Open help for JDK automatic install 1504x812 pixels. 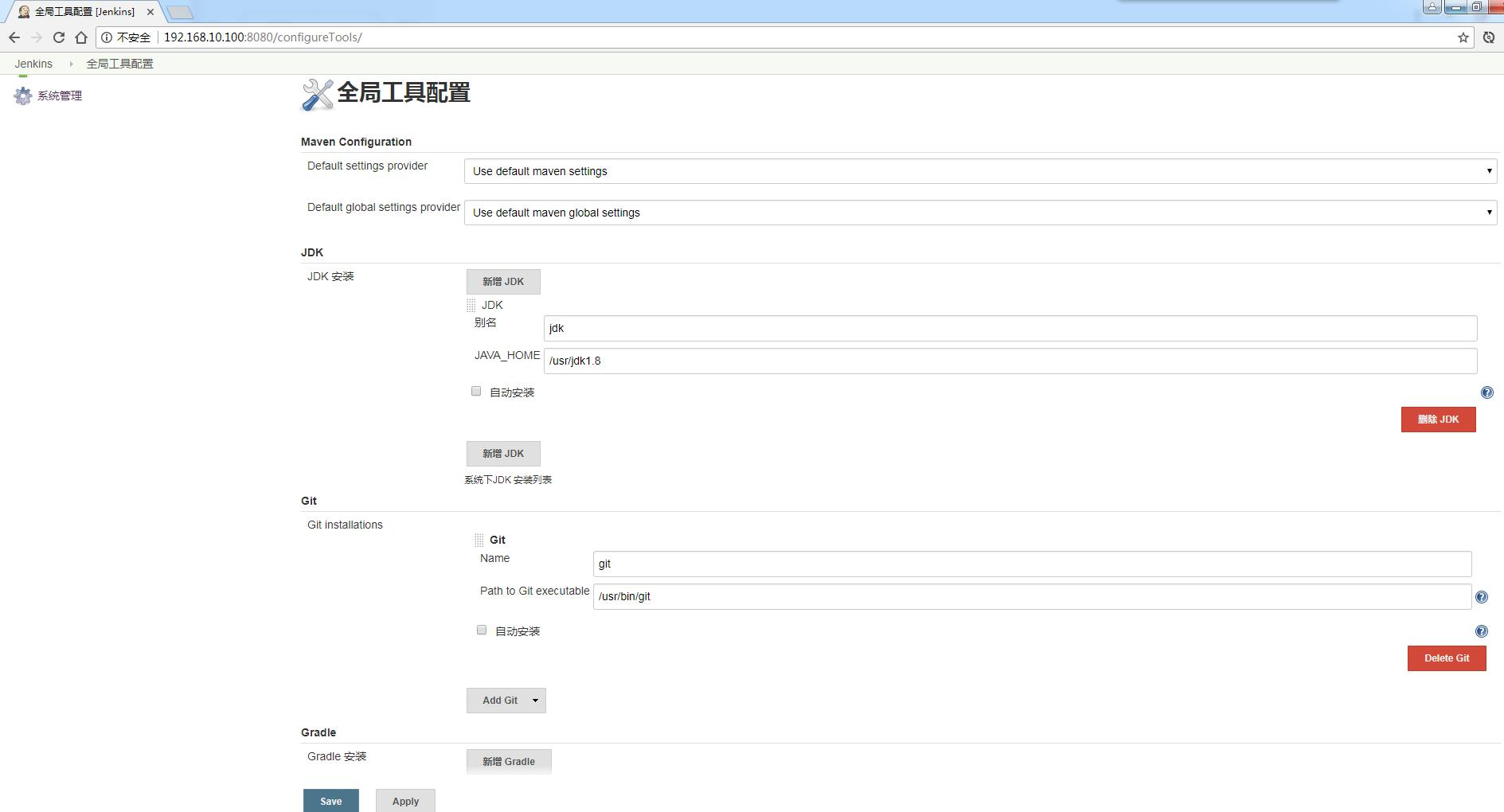click(x=1486, y=392)
